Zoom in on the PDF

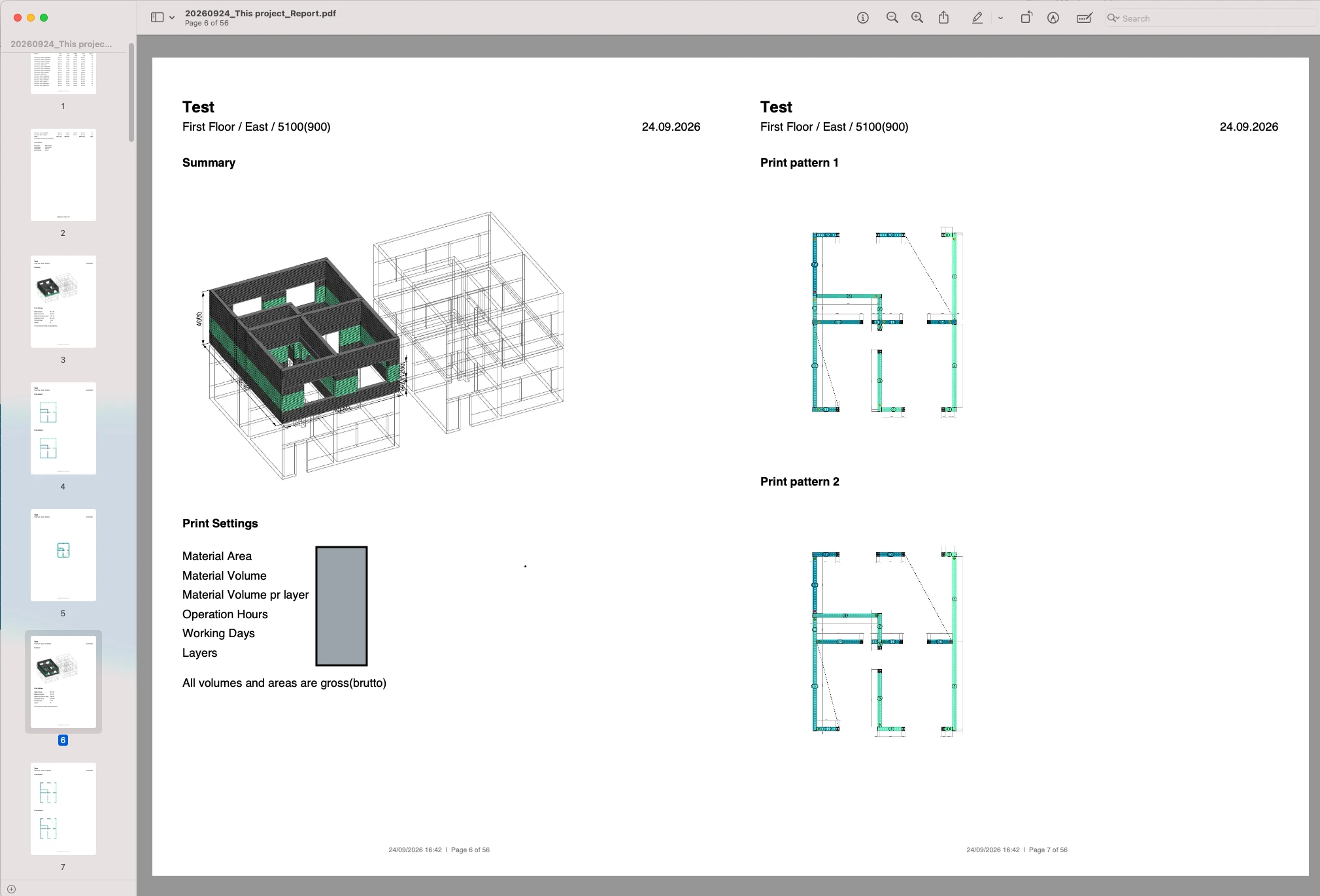click(x=917, y=18)
